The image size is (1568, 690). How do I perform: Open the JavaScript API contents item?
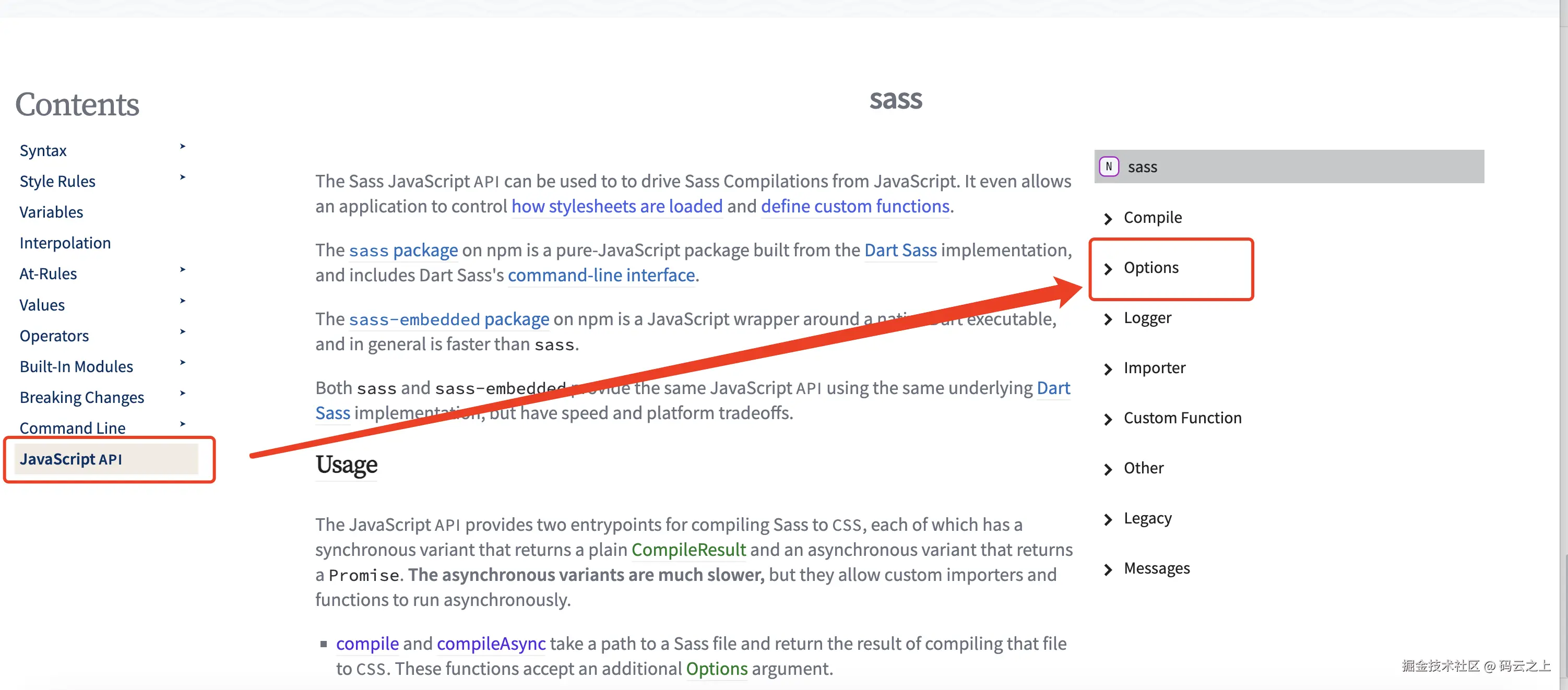click(70, 459)
